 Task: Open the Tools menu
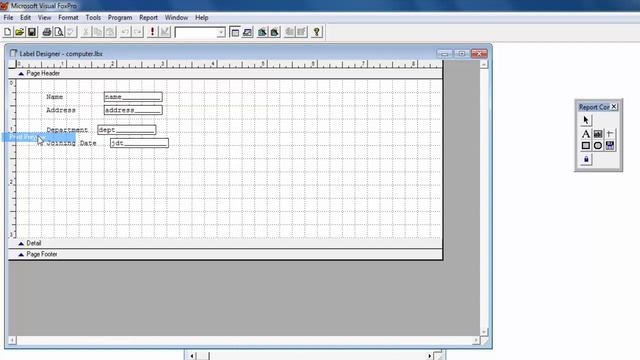93,18
